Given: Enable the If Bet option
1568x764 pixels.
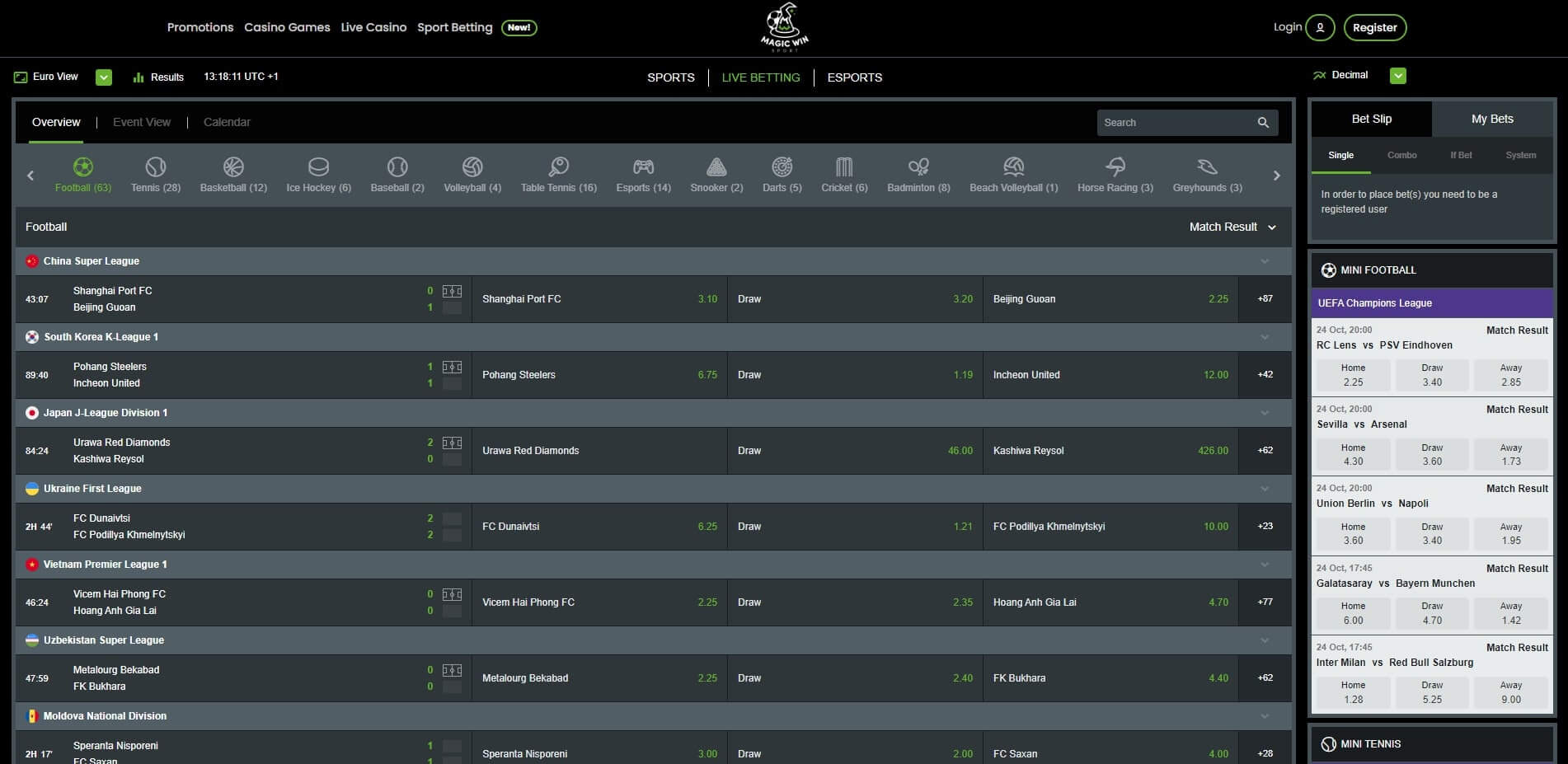Looking at the screenshot, I should 1461,155.
